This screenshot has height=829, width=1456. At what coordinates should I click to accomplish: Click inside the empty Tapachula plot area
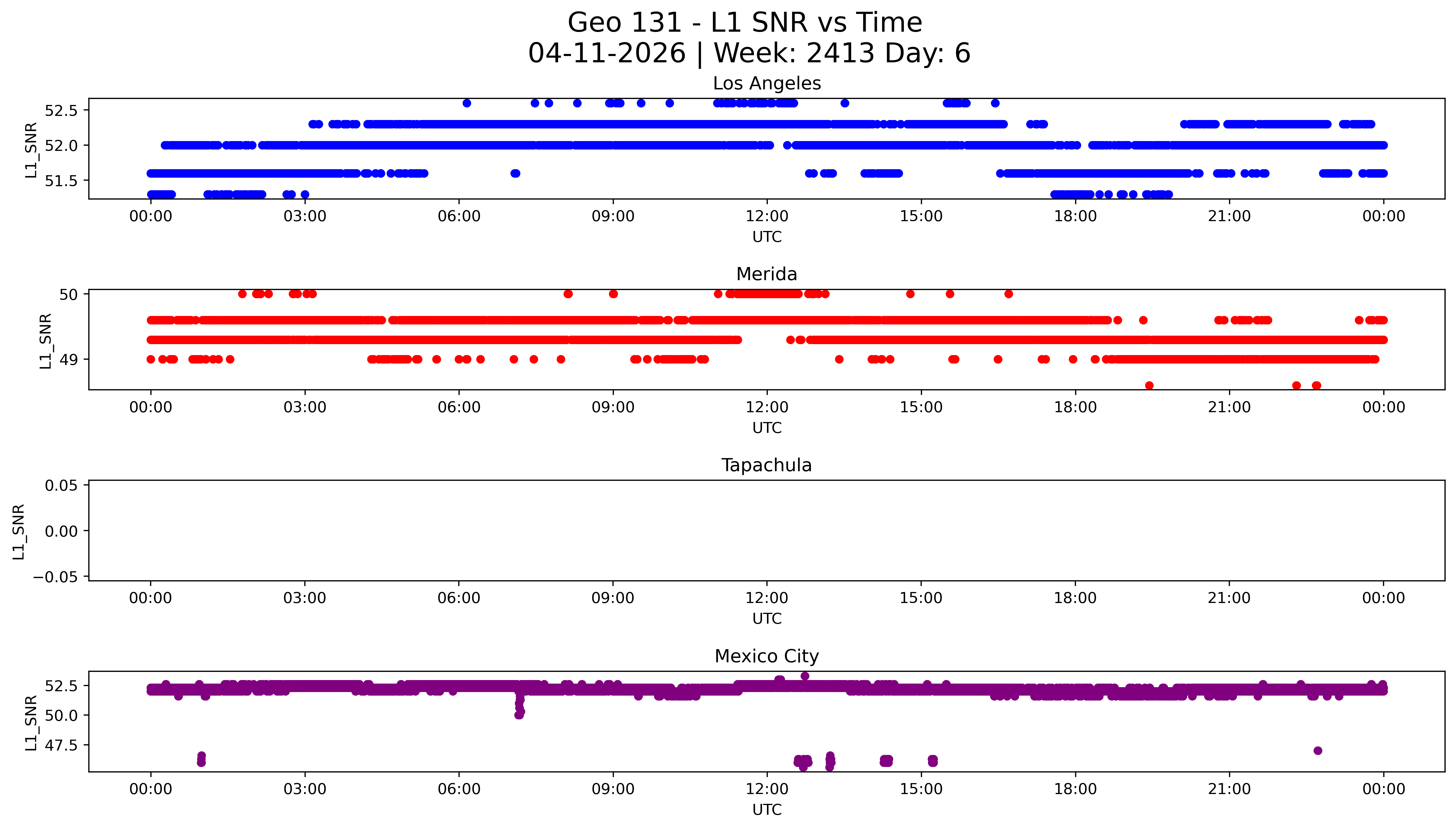pyautogui.click(x=766, y=531)
